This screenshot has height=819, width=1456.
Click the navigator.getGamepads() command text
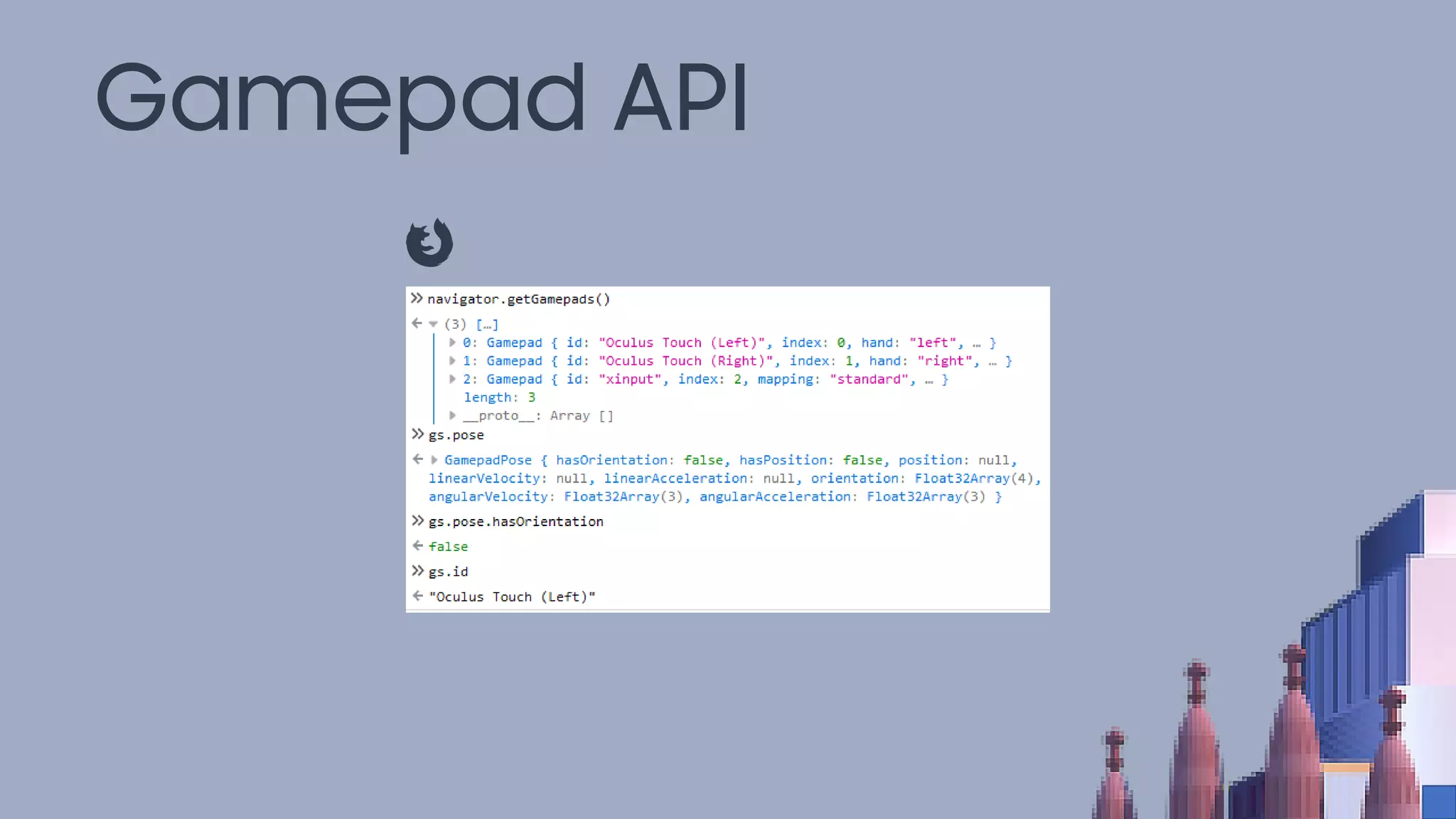(x=518, y=299)
